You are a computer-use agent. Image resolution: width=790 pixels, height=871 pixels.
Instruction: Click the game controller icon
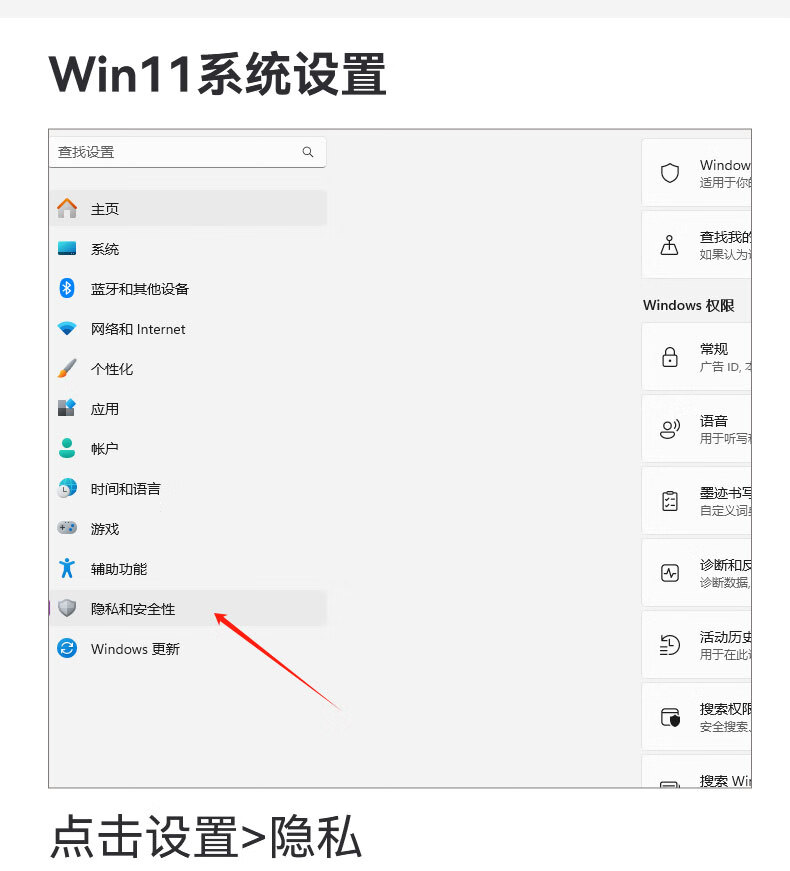coord(67,528)
